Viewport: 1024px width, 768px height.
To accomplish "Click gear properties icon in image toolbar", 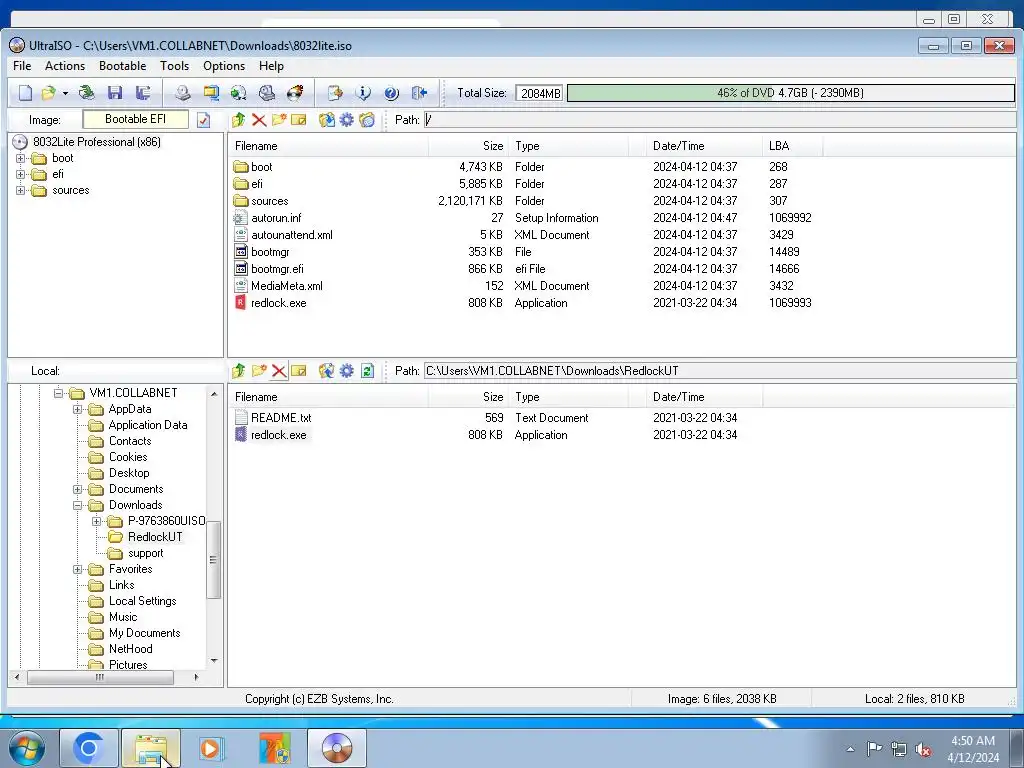I will pyautogui.click(x=347, y=120).
